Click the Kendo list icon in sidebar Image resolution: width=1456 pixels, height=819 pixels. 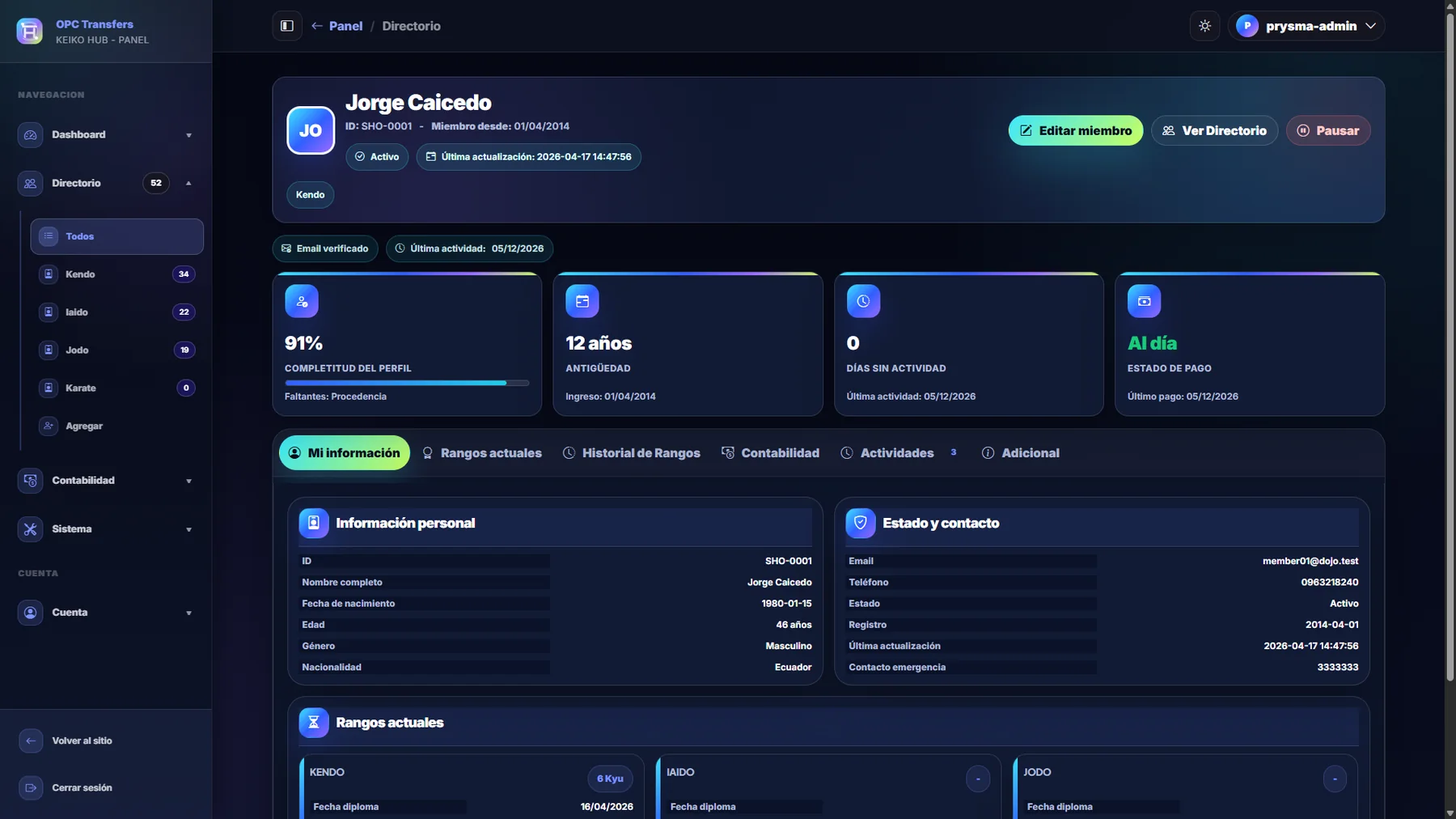pyautogui.click(x=49, y=274)
